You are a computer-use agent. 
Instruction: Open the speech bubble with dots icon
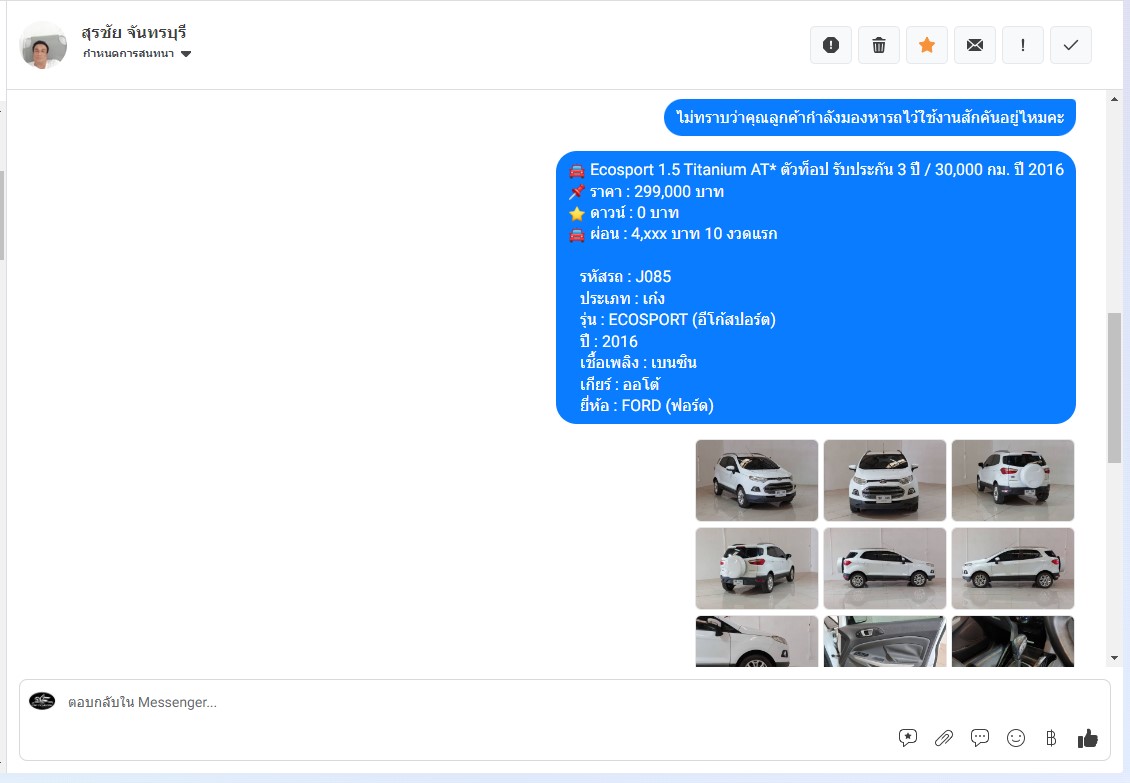pyautogui.click(x=979, y=738)
